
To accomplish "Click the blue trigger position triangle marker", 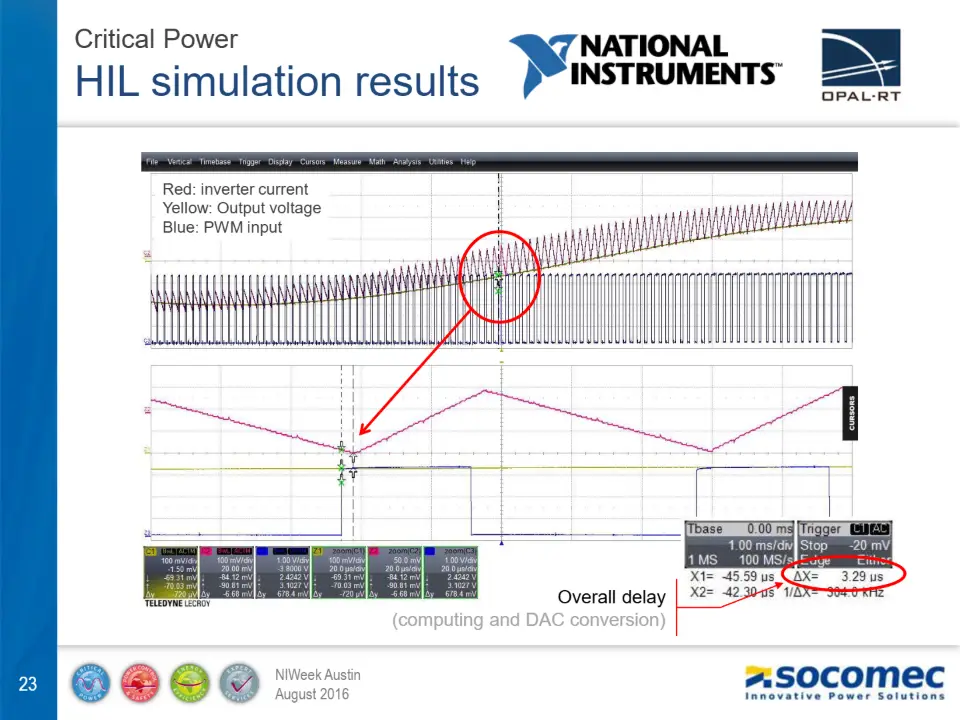I will point(501,542).
